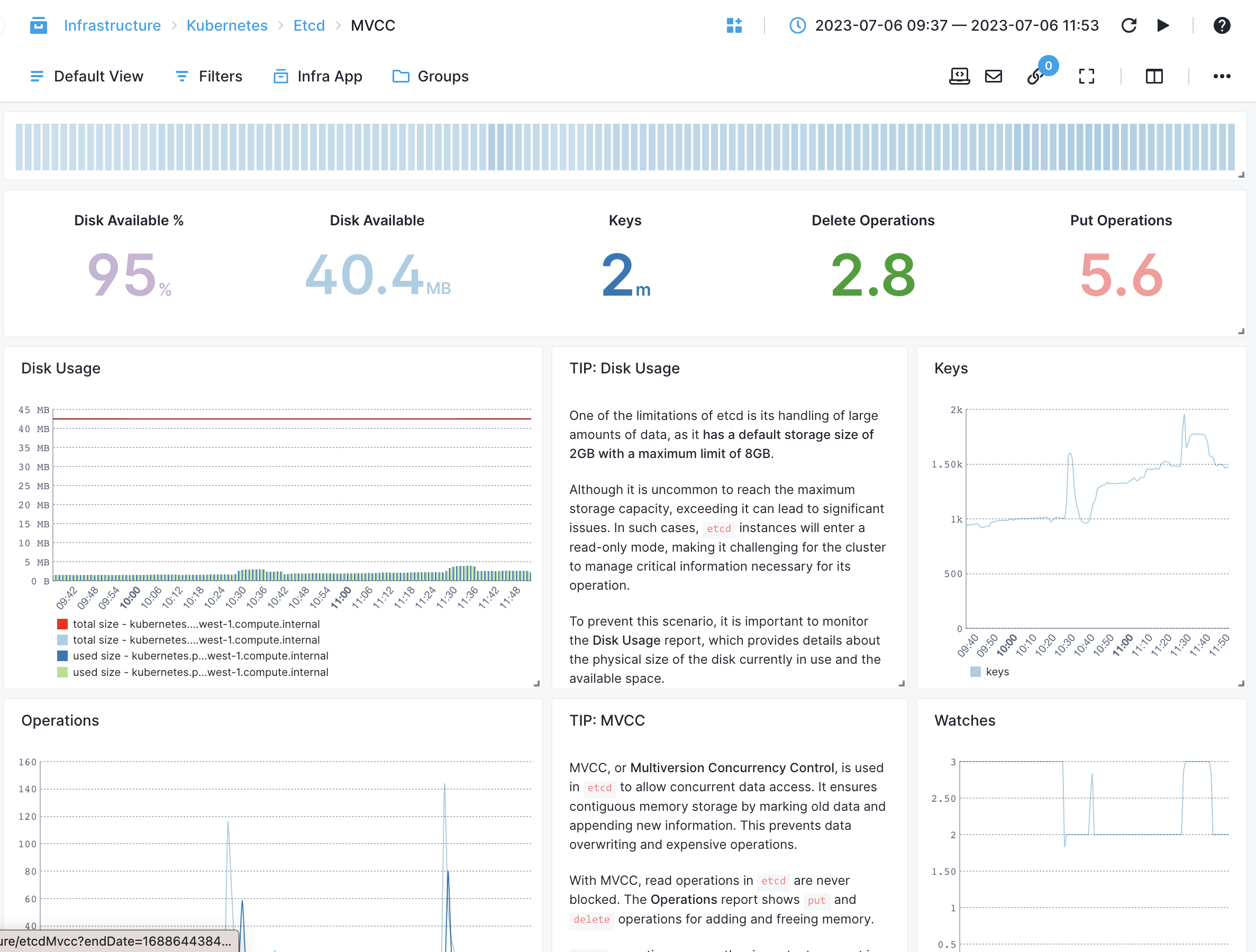Start live auto-refresh play button

click(1162, 25)
